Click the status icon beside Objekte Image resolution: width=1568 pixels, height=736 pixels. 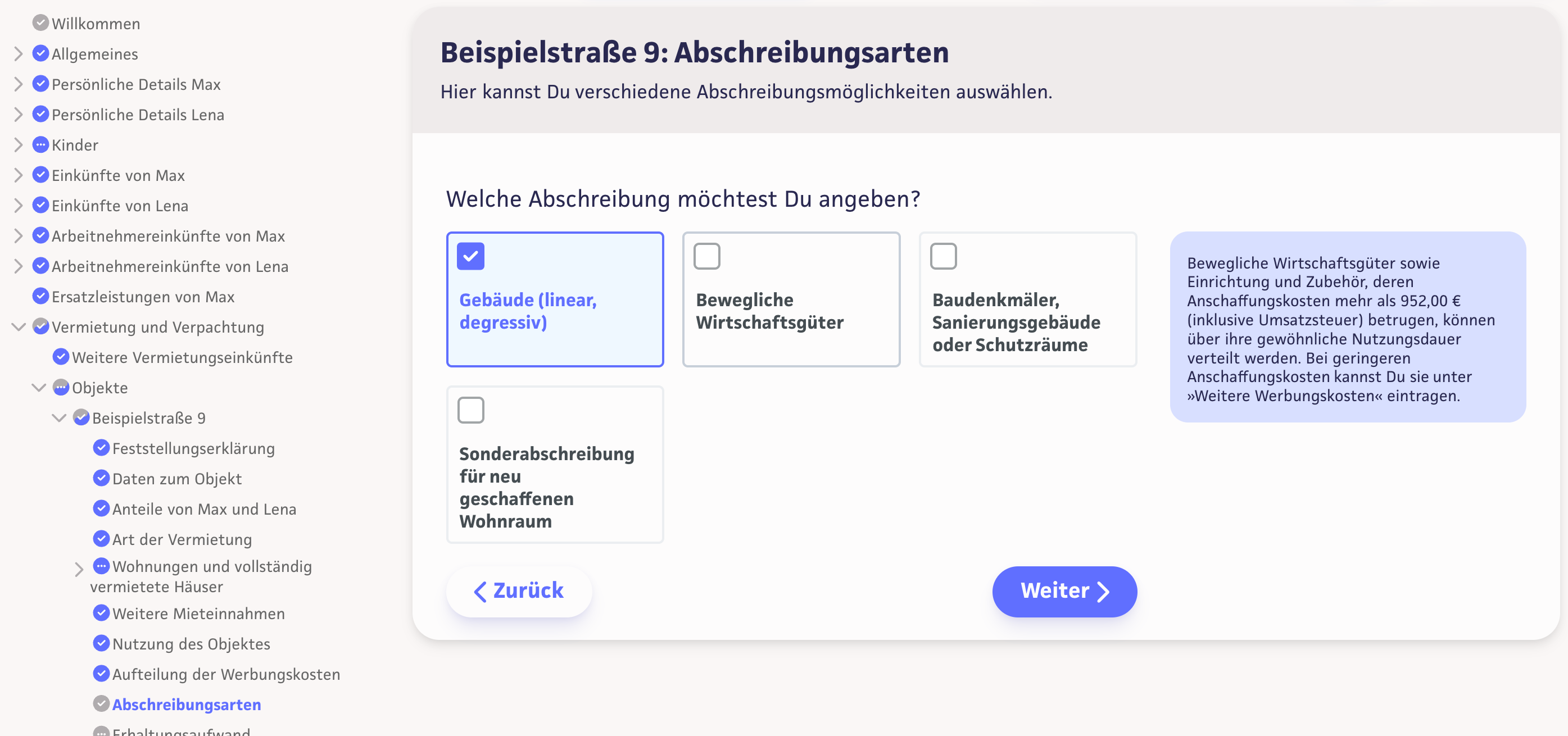tap(61, 388)
